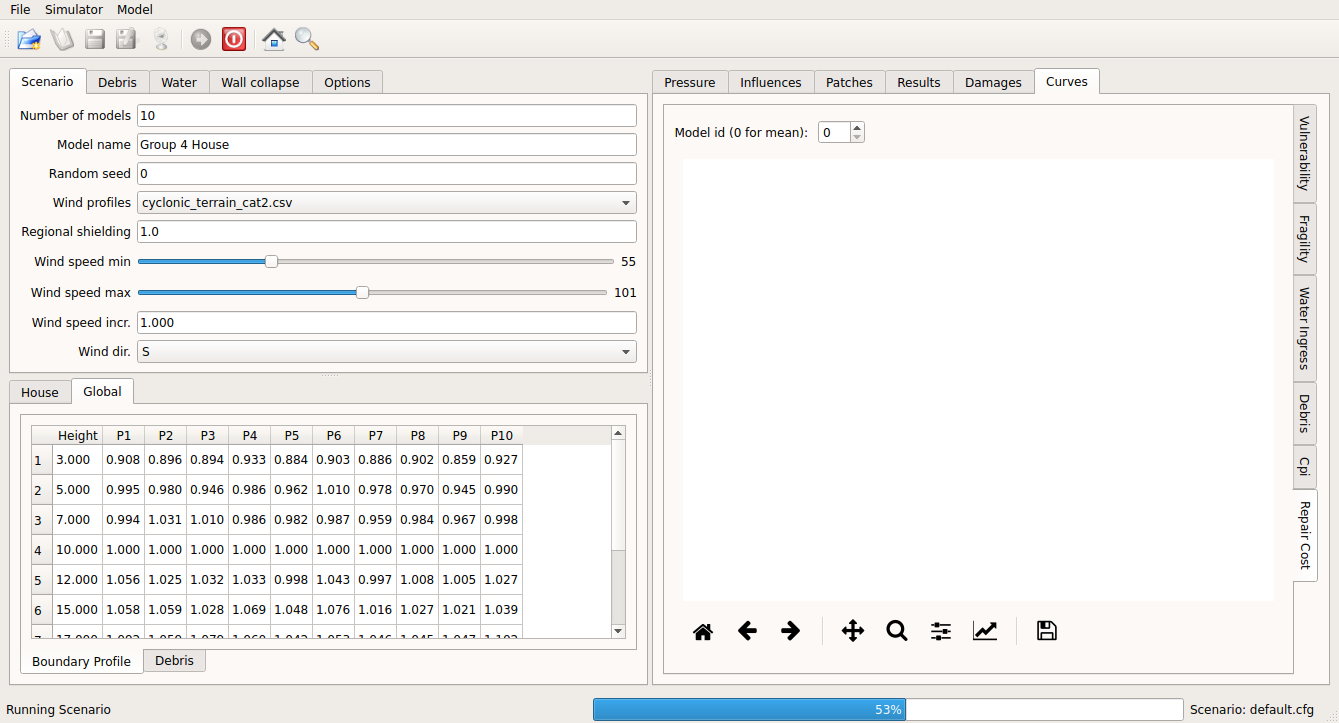
Task: Open the Pressure tab
Action: [690, 82]
